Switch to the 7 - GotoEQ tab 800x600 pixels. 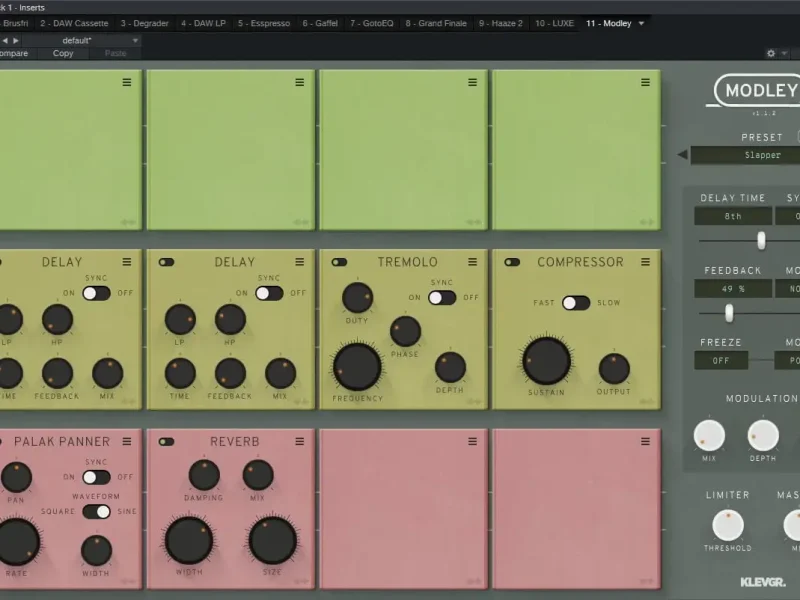pyautogui.click(x=371, y=23)
